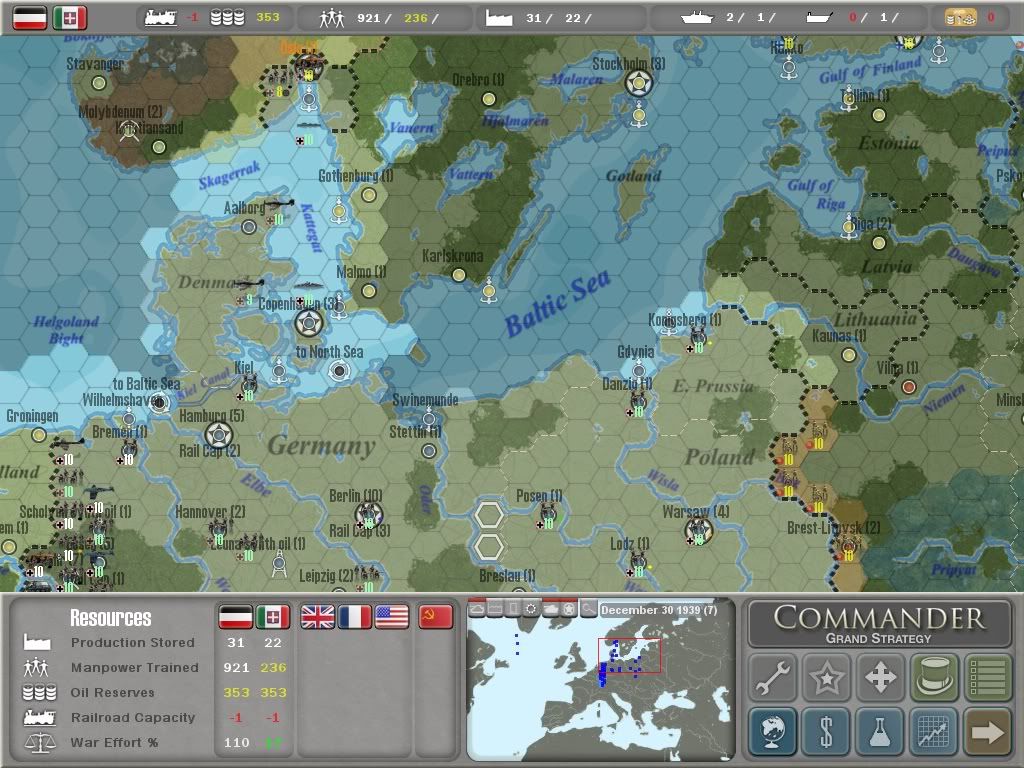1024x768 pixels.
Task: Toggle the star overlay on the minimap bar
Action: (569, 609)
